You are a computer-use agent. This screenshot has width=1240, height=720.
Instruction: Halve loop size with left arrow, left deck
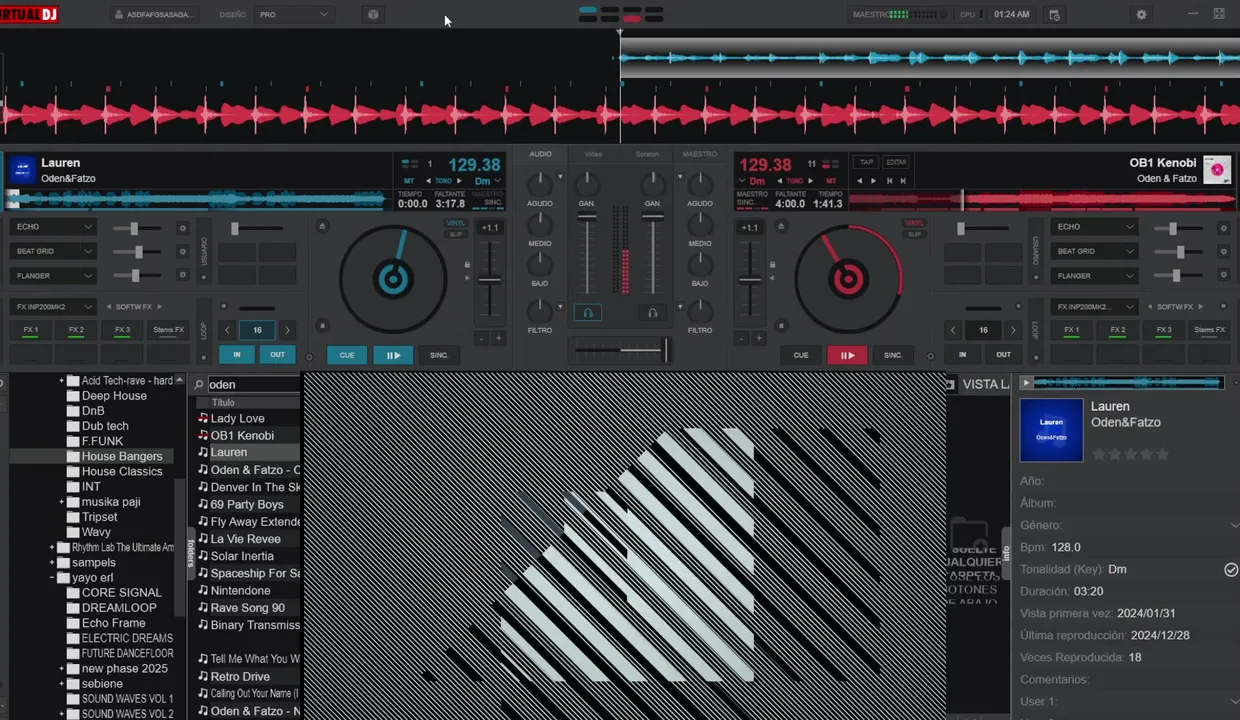click(x=227, y=330)
